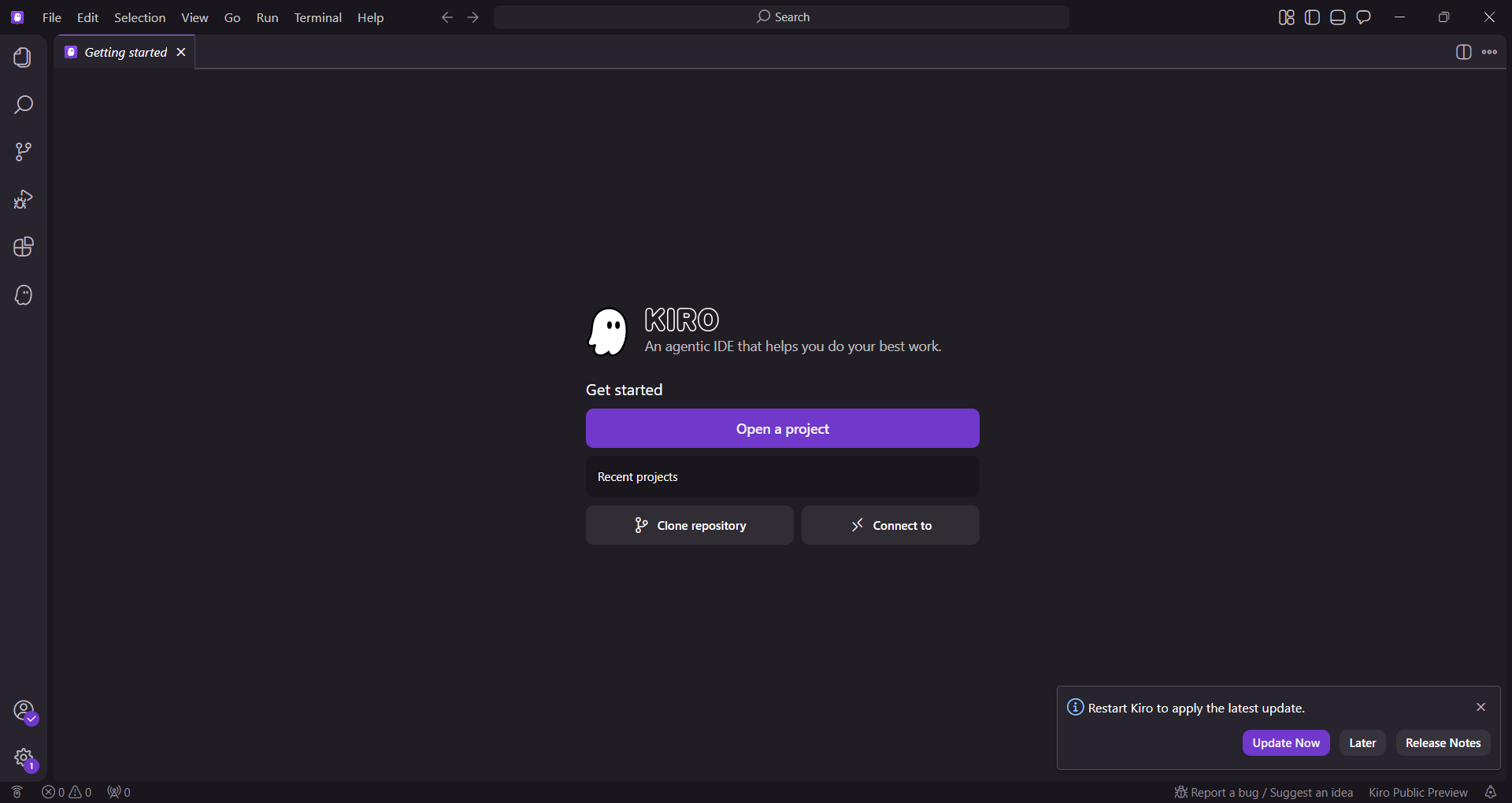Open the Terminal menu

pos(317,17)
